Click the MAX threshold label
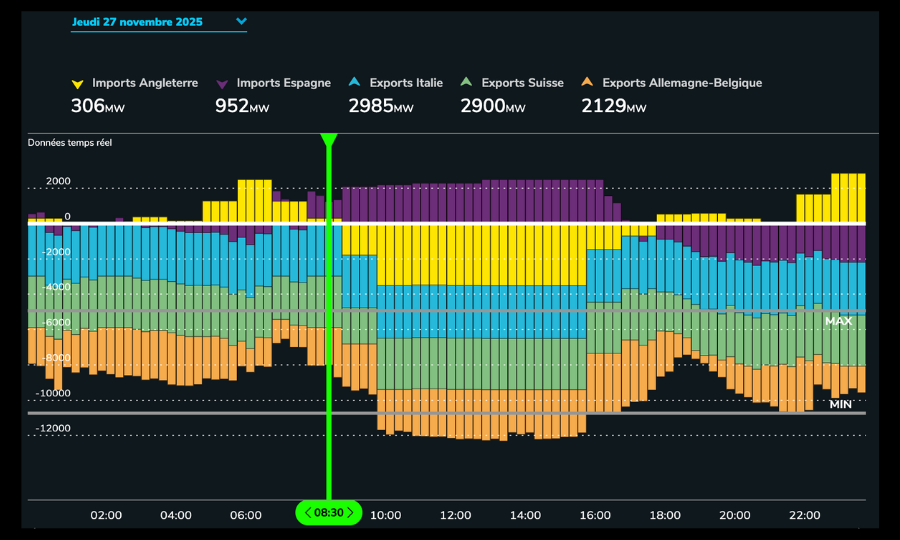900x540 pixels. [838, 321]
